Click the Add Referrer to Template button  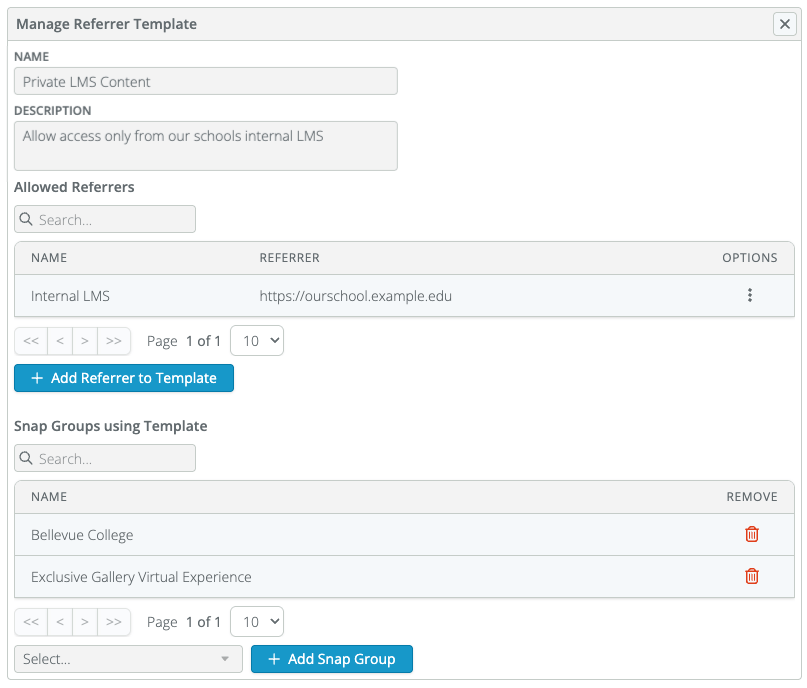pos(124,378)
